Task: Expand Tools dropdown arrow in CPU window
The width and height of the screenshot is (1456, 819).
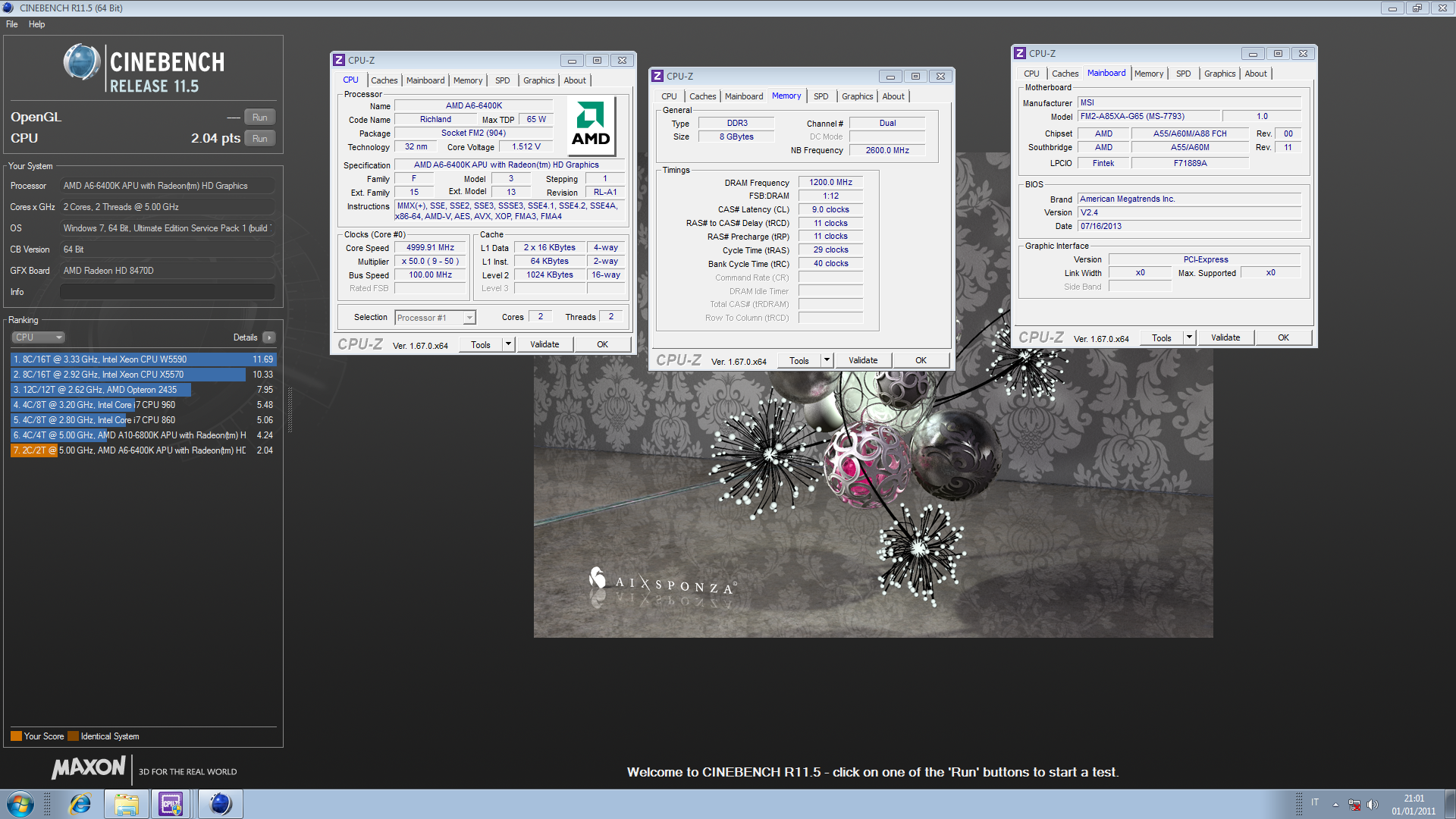Action: [508, 344]
